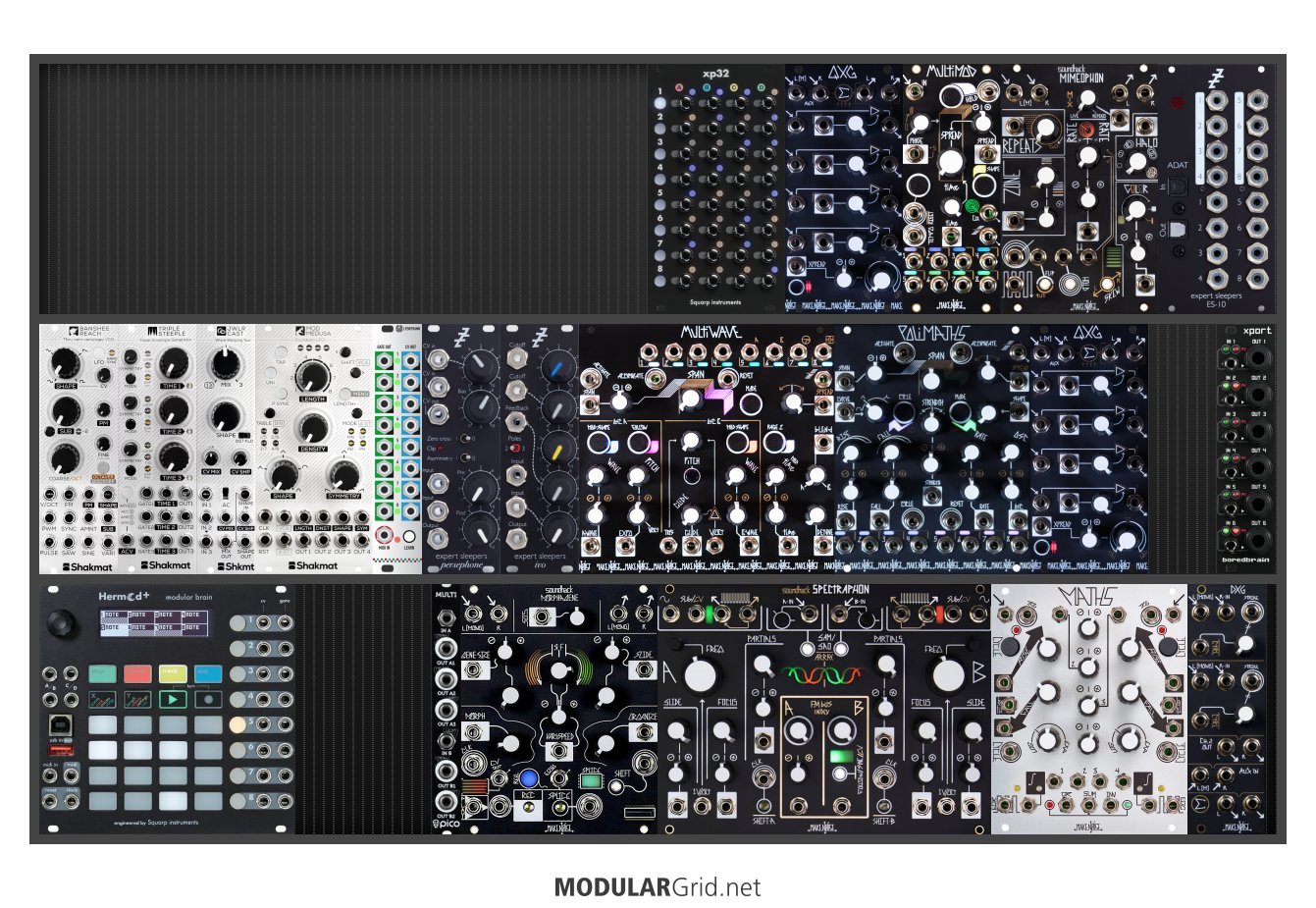
Task: Click the OUT 1 jack on xport
Action: click(1259, 356)
